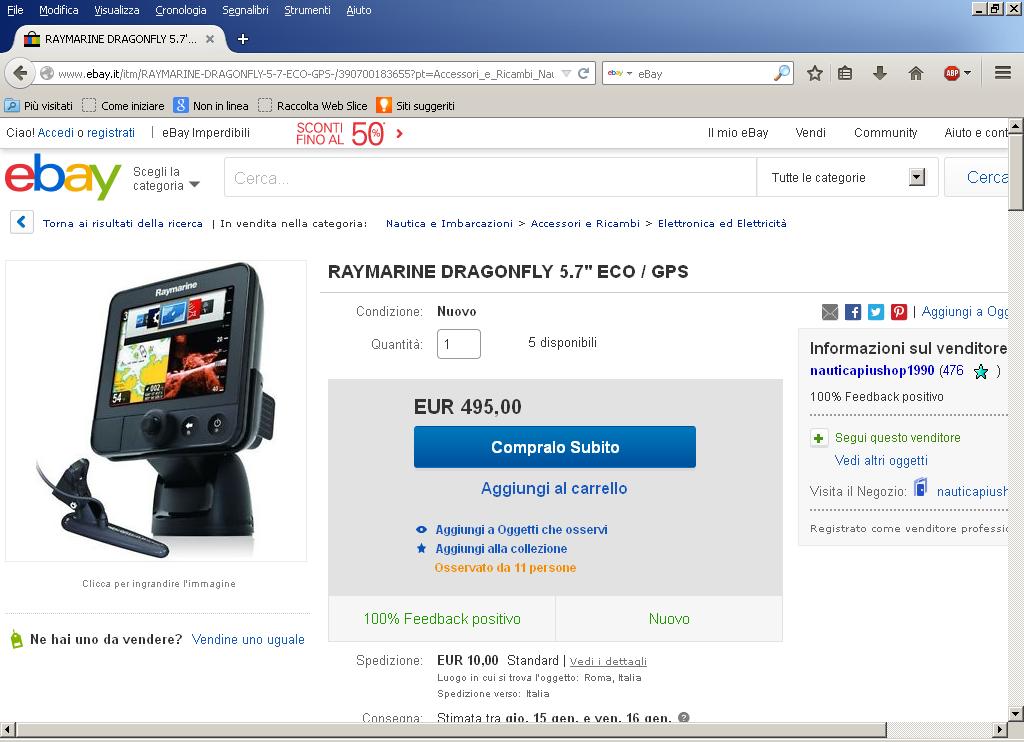The image size is (1024, 742).
Task: Click the eBay Cerca search field
Action: 490,177
